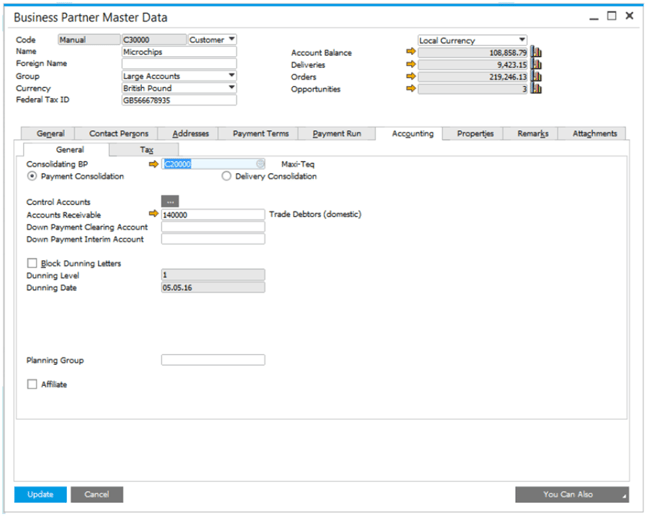Image resolution: width=649 pixels, height=517 pixels.
Task: Select Delivery Consolidation radio button
Action: click(x=226, y=176)
